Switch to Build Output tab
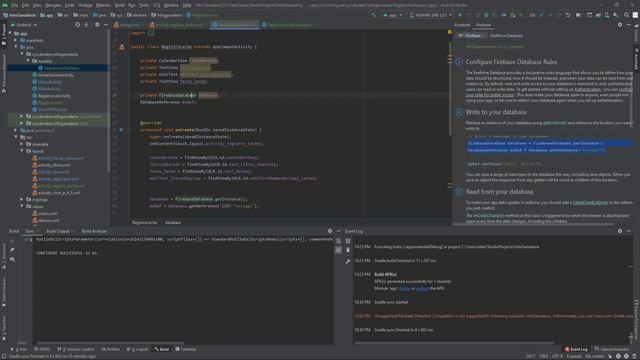This screenshot has width=640, height=360. [58, 231]
